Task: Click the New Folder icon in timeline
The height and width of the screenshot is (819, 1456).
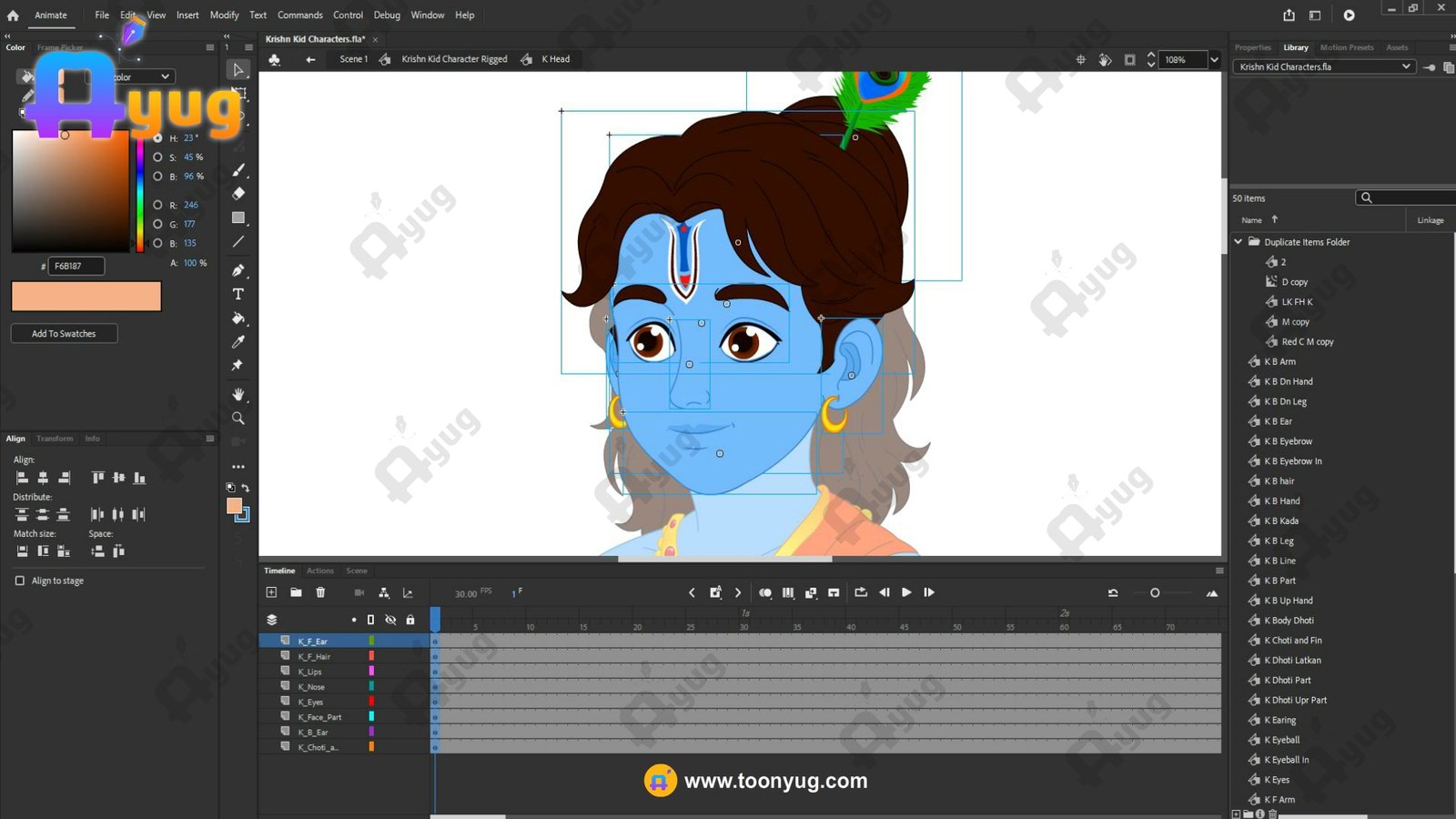Action: (x=296, y=592)
